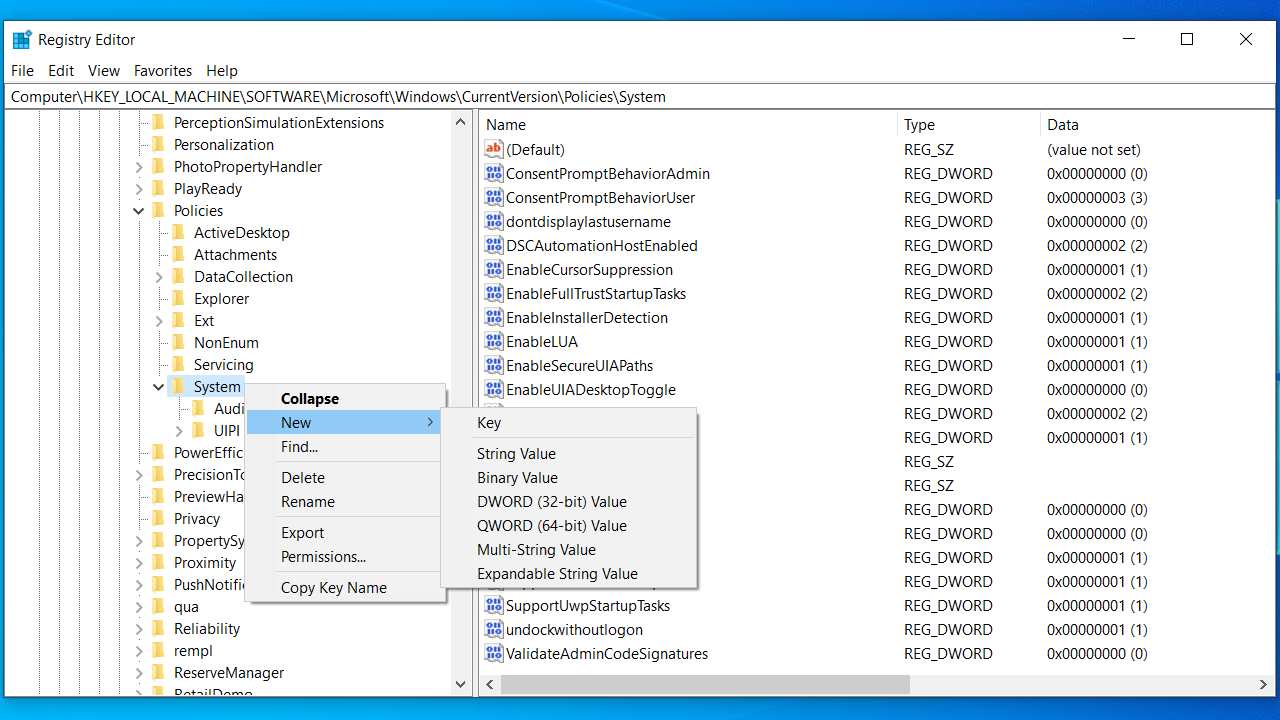
Task: Open the Favorites menu
Action: (162, 71)
